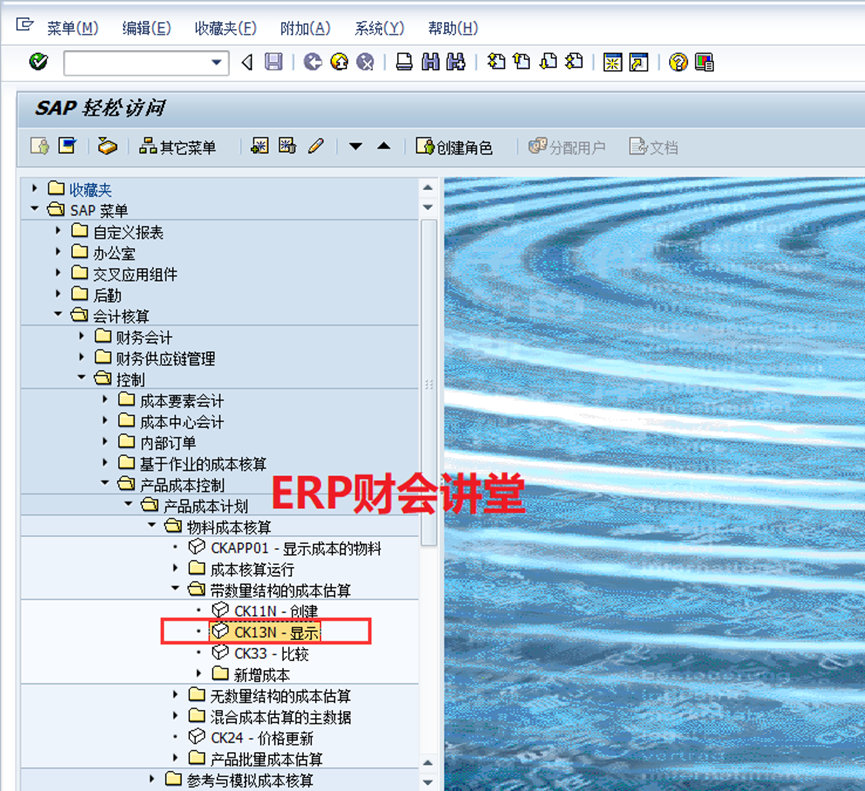865x791 pixels.
Task: Click the tree panel vertical scrollbar
Action: coord(428,380)
